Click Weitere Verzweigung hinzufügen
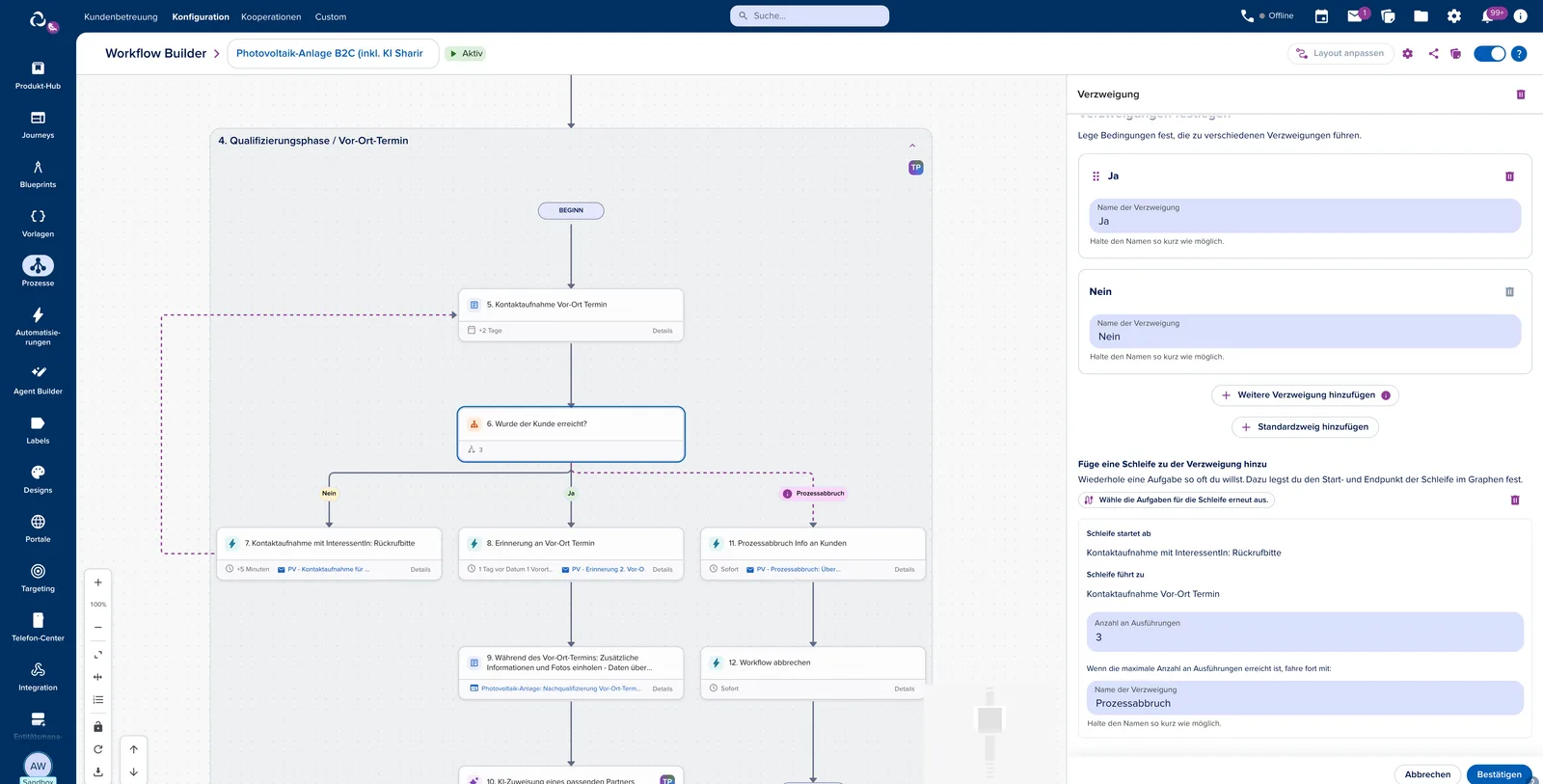 click(x=1305, y=395)
